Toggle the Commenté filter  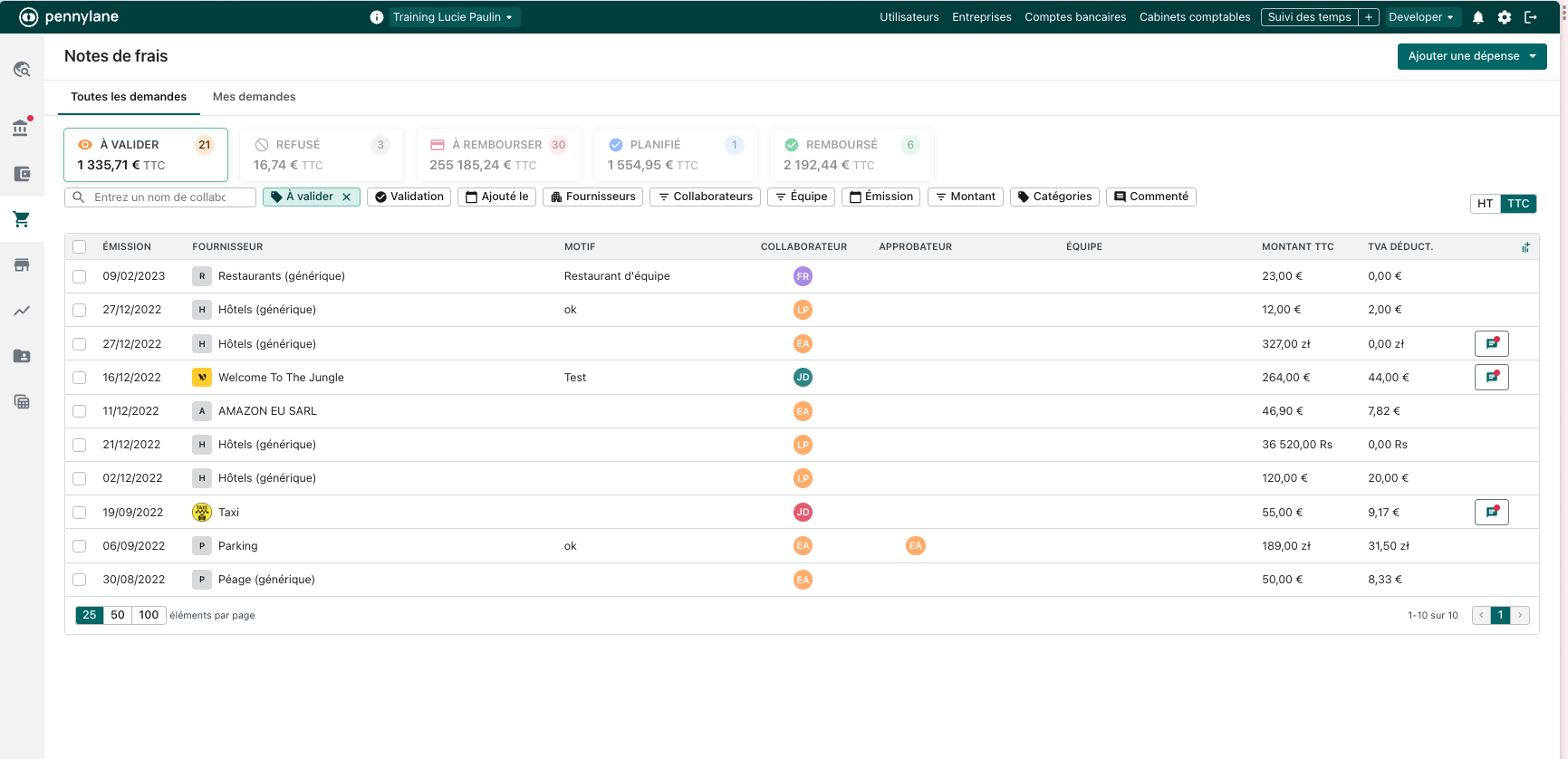click(x=1151, y=197)
